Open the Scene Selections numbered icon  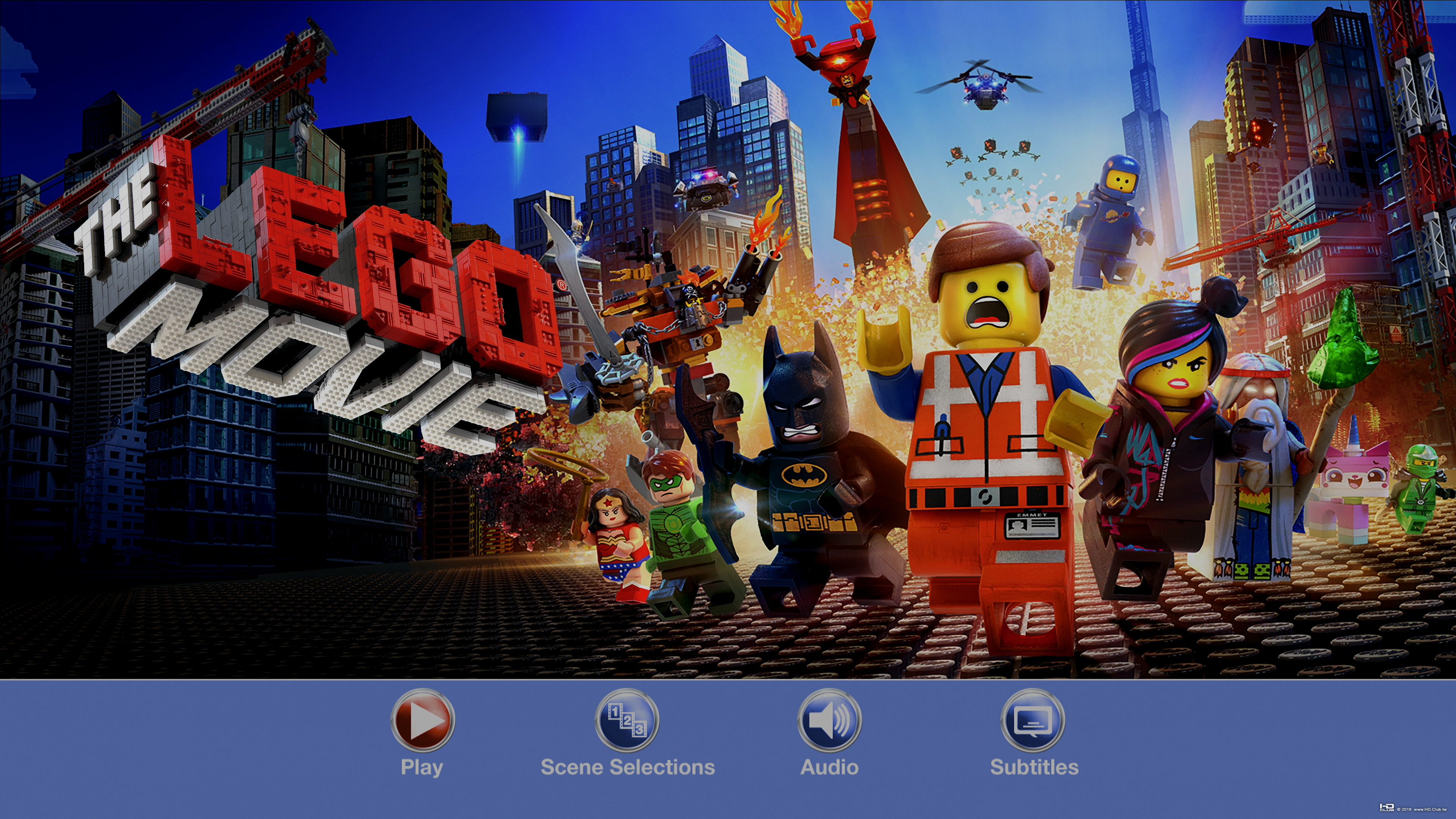tap(627, 720)
